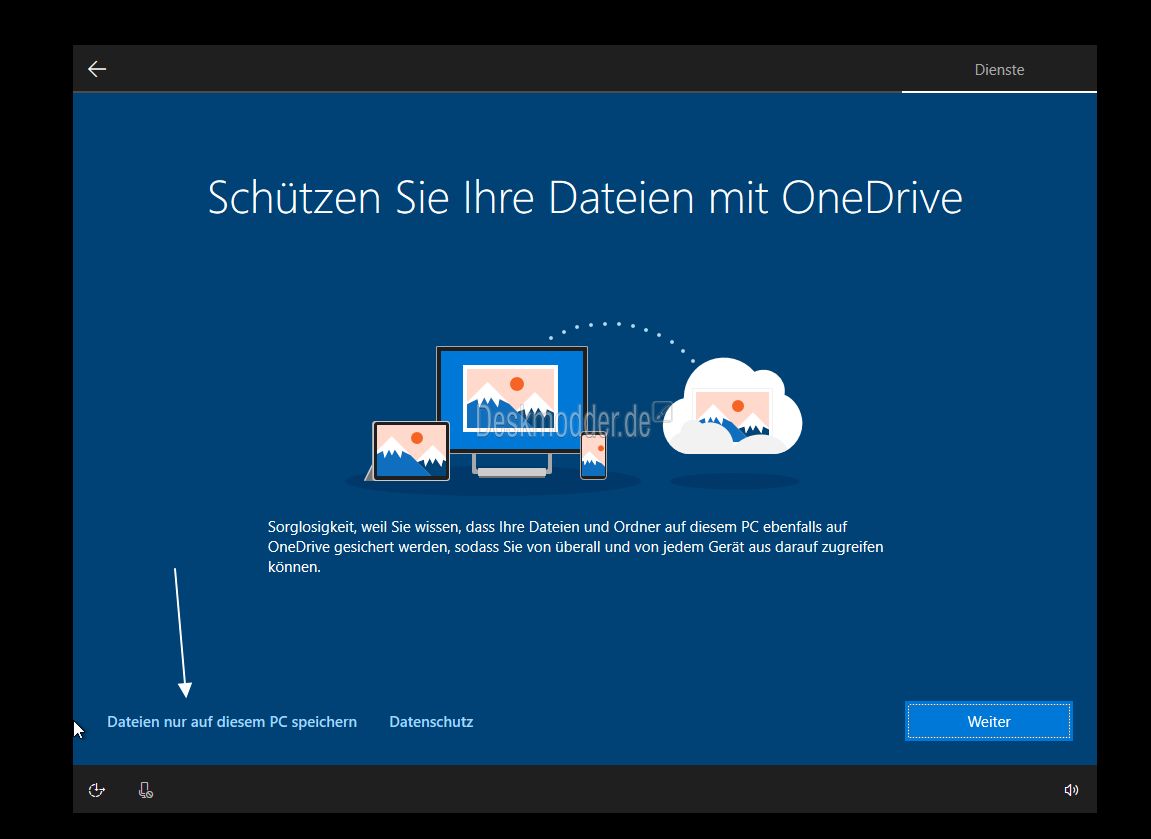The image size is (1151, 839).
Task: Open the Ease of Access icon
Action: 97,790
